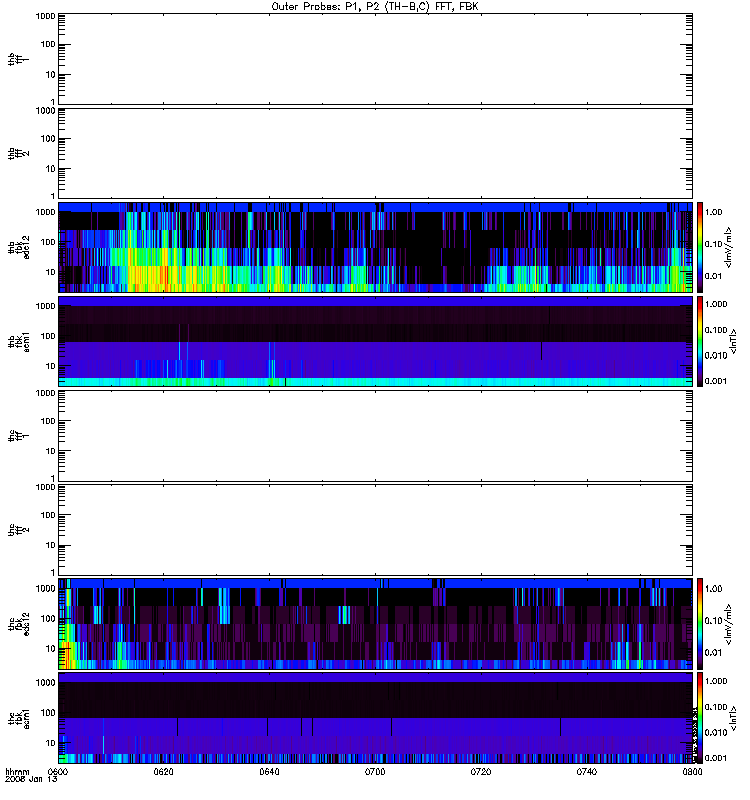Click the 0.001 value on thb scm1 color bar
Viewport: 750px width, 800px height.
715,381
